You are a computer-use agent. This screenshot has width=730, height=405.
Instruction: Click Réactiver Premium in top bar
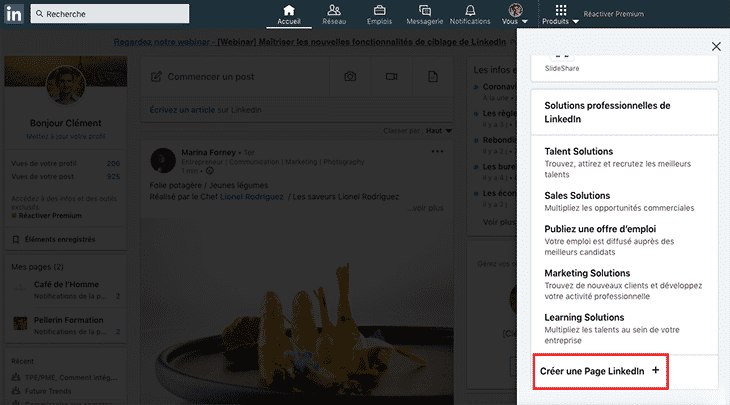pyautogui.click(x=614, y=14)
